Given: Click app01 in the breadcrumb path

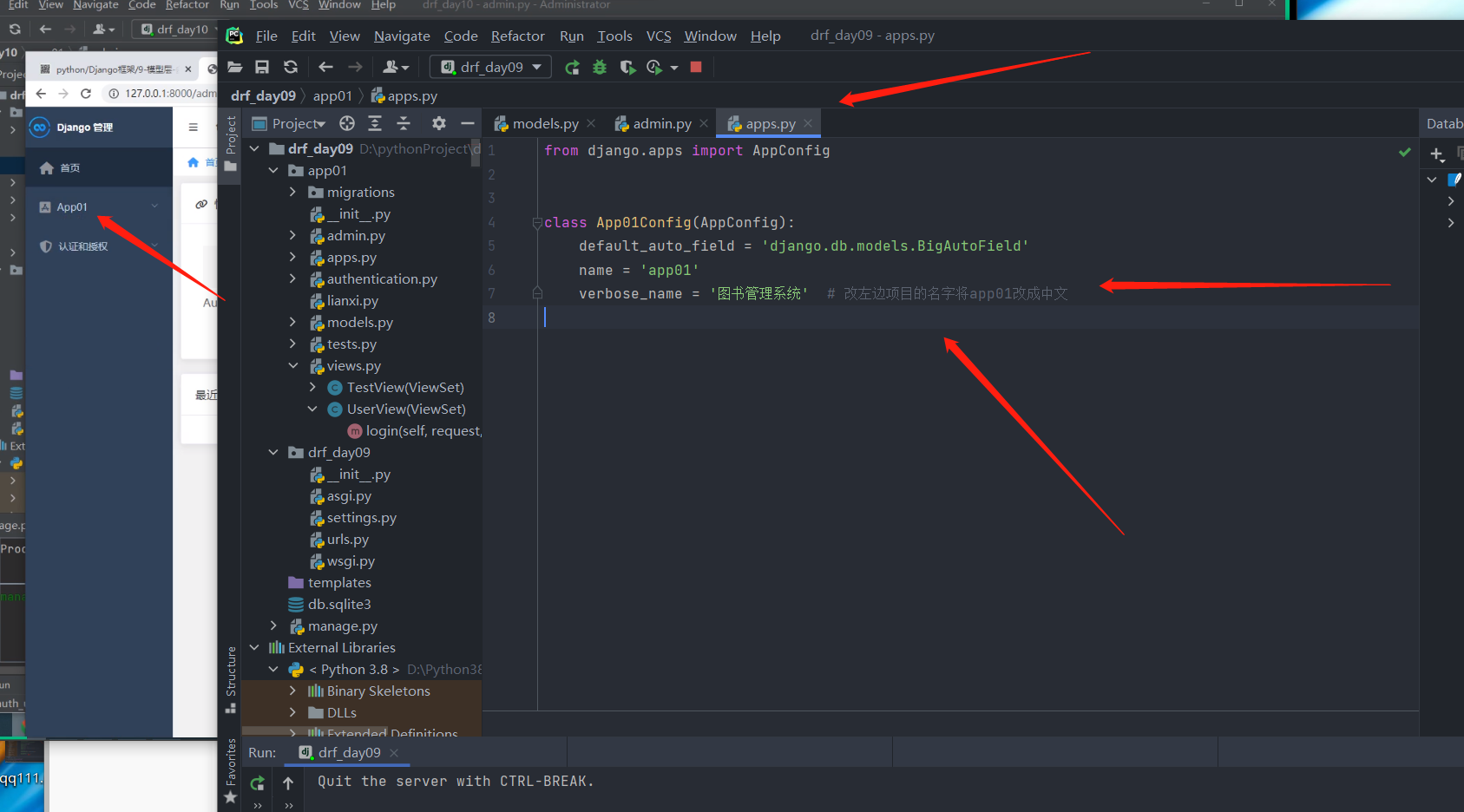Looking at the screenshot, I should click(x=332, y=96).
